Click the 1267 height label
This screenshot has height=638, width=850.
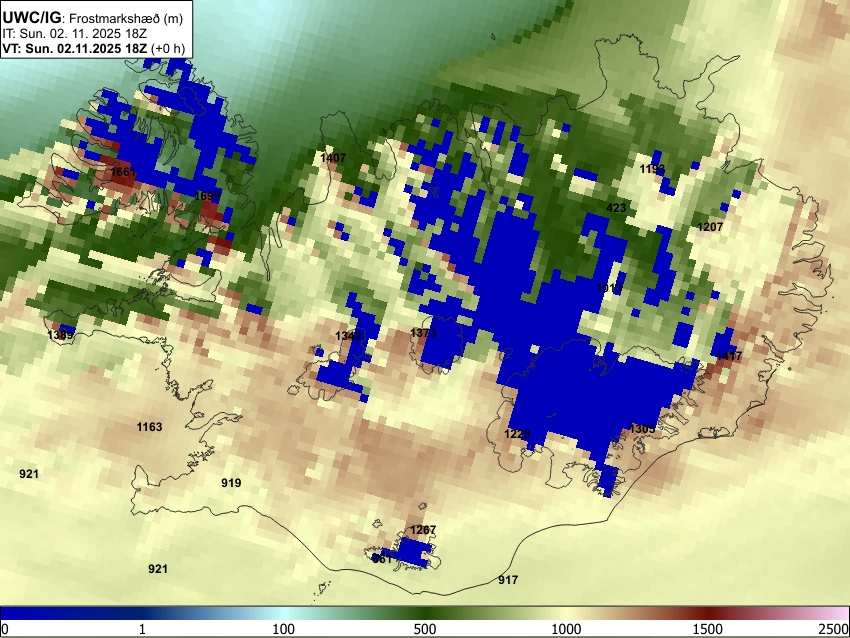[x=423, y=530]
